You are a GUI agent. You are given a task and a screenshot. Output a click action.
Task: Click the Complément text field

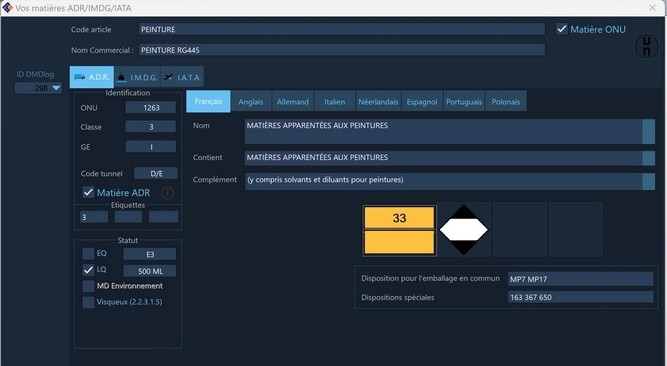tap(443, 181)
